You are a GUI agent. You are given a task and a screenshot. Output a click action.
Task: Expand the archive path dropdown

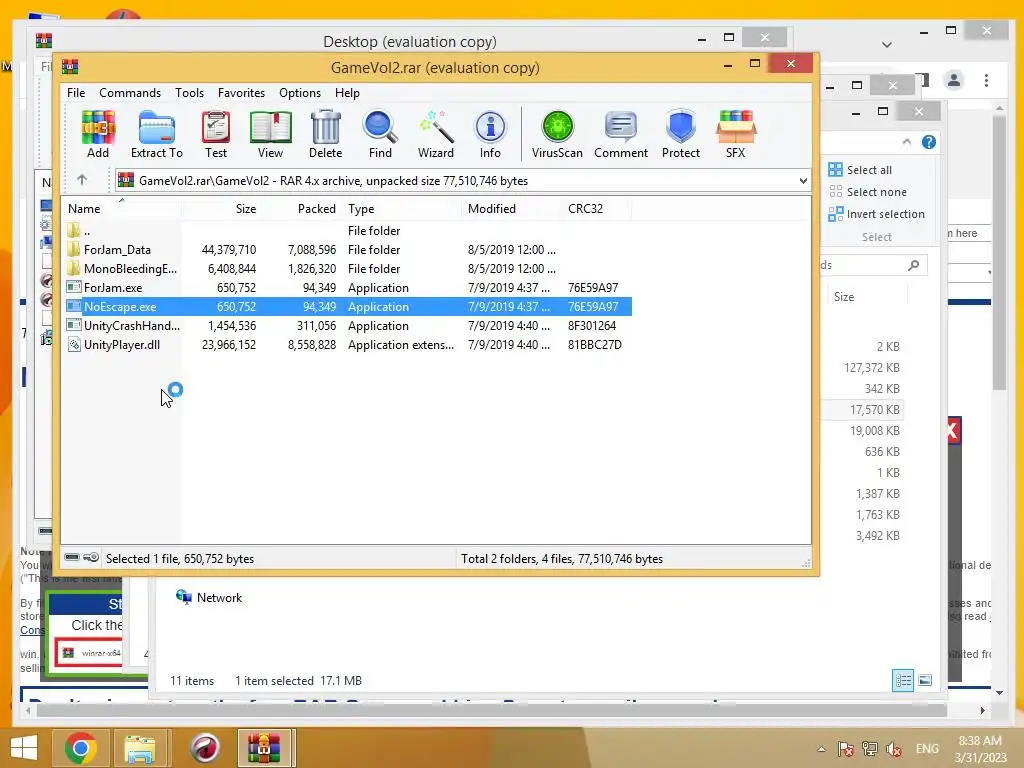coord(803,181)
